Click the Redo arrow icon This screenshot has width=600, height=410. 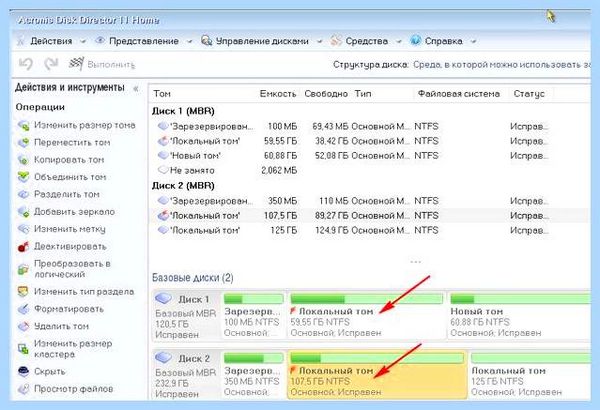pos(51,64)
